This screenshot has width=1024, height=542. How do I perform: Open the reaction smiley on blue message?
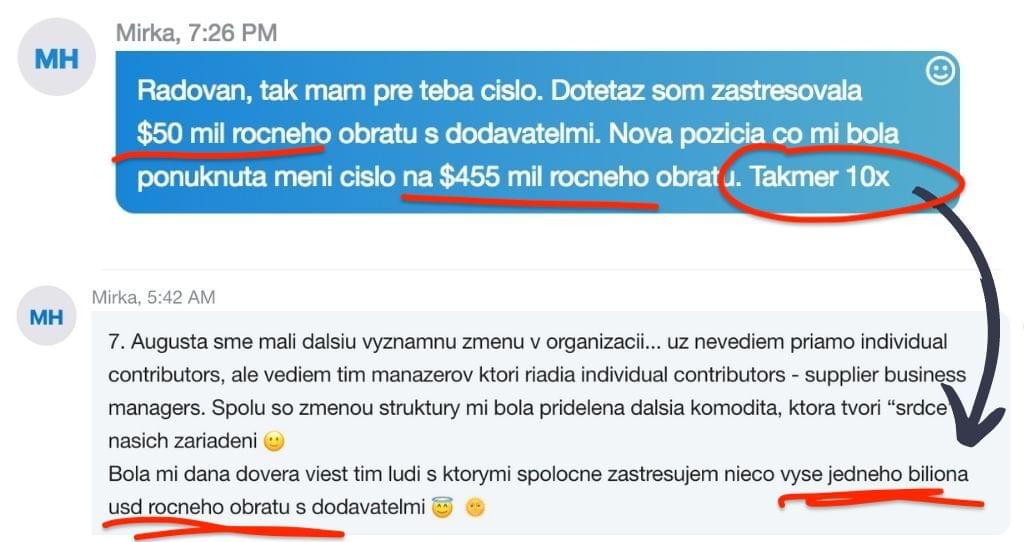tap(941, 71)
